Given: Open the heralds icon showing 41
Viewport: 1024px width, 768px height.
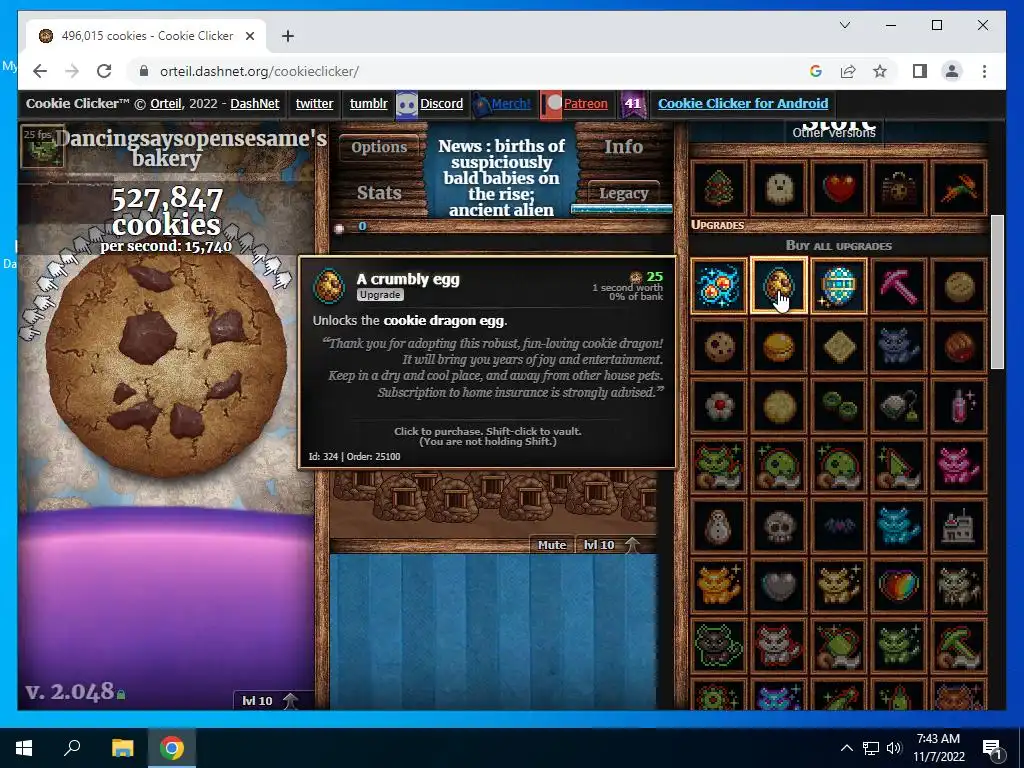Looking at the screenshot, I should point(632,104).
